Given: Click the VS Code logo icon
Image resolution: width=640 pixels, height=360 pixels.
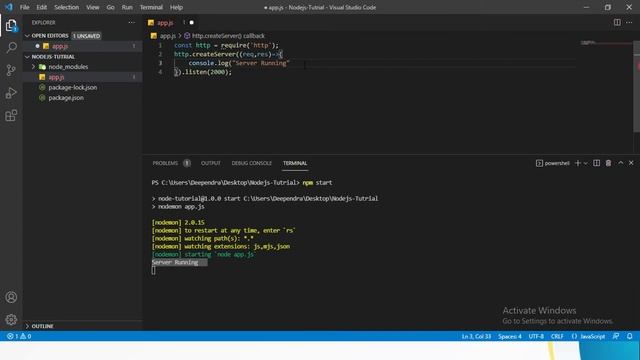Looking at the screenshot, I should (x=9, y=7).
